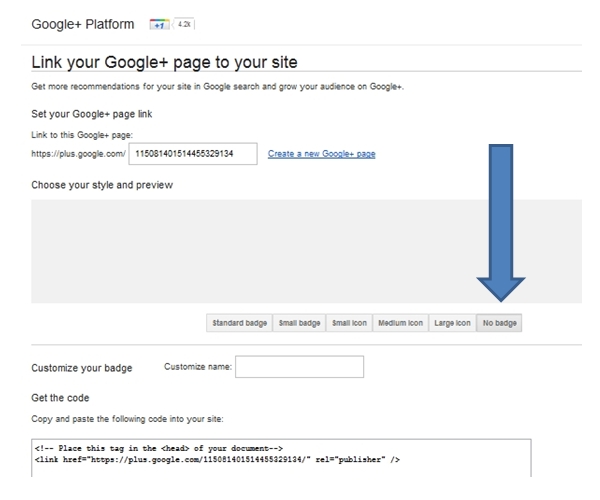Choose the Small icon style
Screen dimensions: 600x500
point(349,324)
